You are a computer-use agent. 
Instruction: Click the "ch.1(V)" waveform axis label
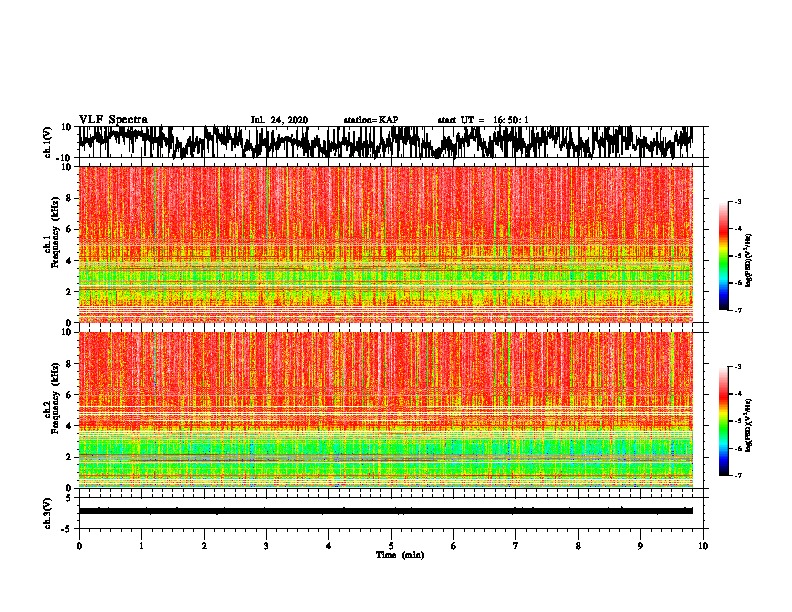49,142
